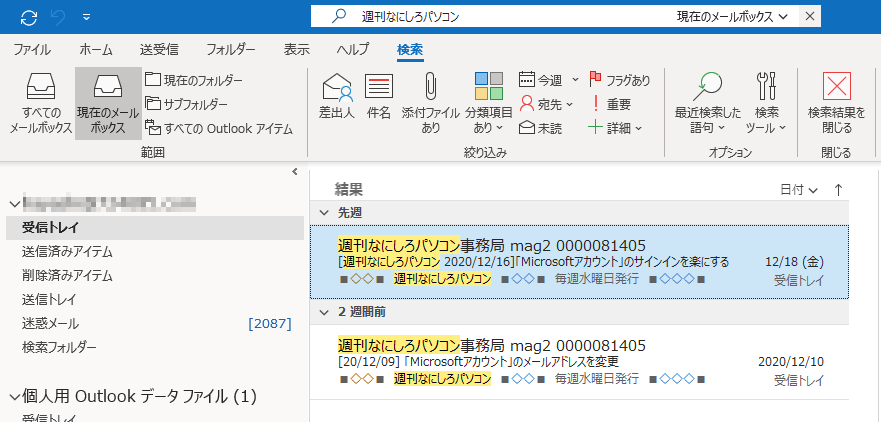Collapse the 先週 results group
This screenshot has height=422, width=881.
324,212
